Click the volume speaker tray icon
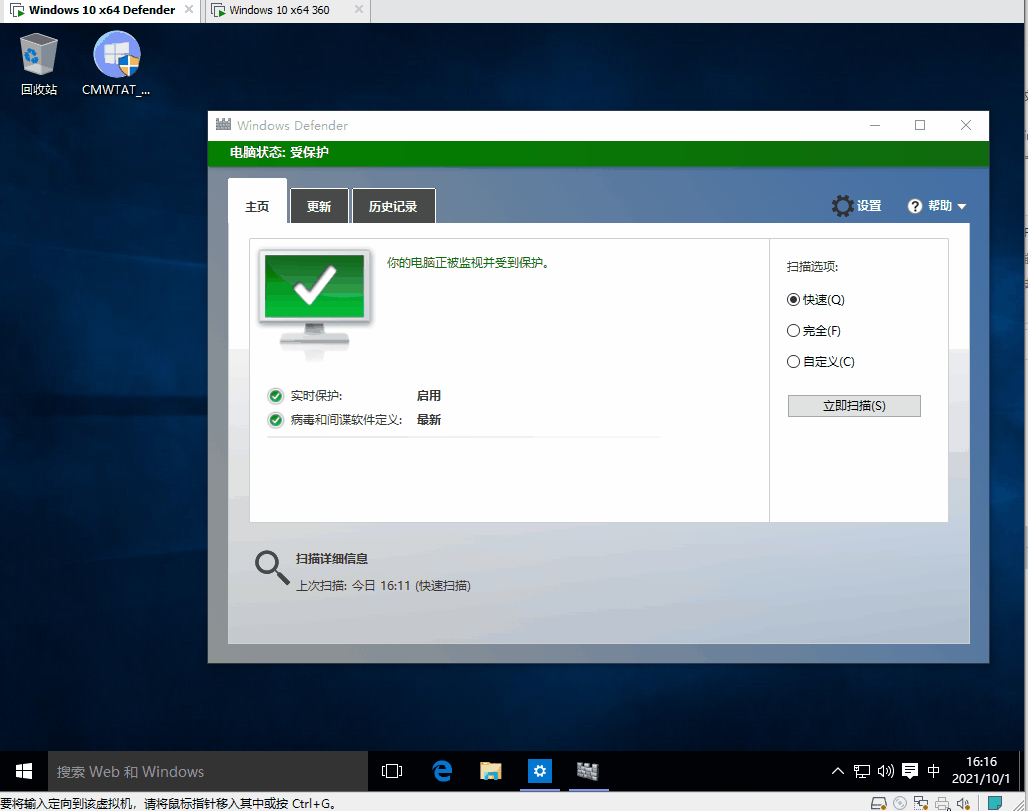Viewport: 1028px width, 811px height. tap(886, 771)
